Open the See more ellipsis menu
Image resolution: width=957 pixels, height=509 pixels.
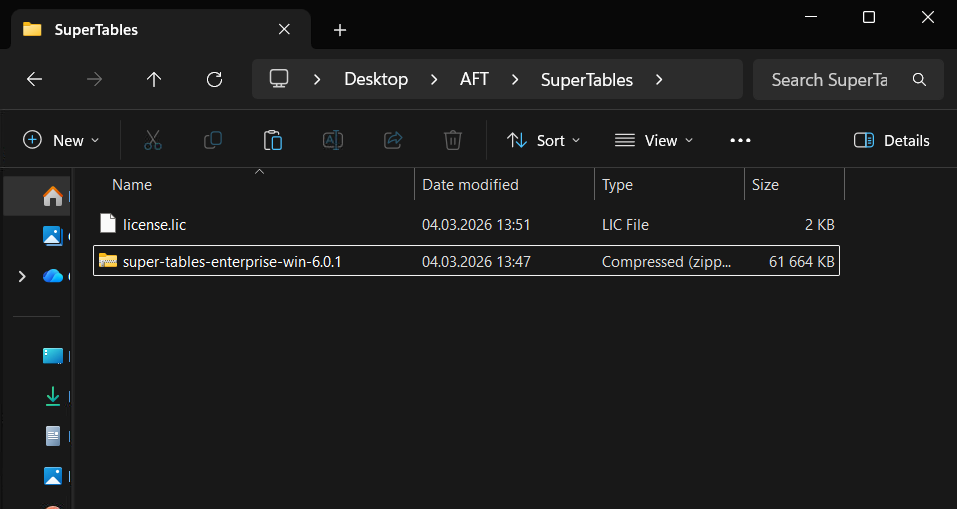point(740,140)
